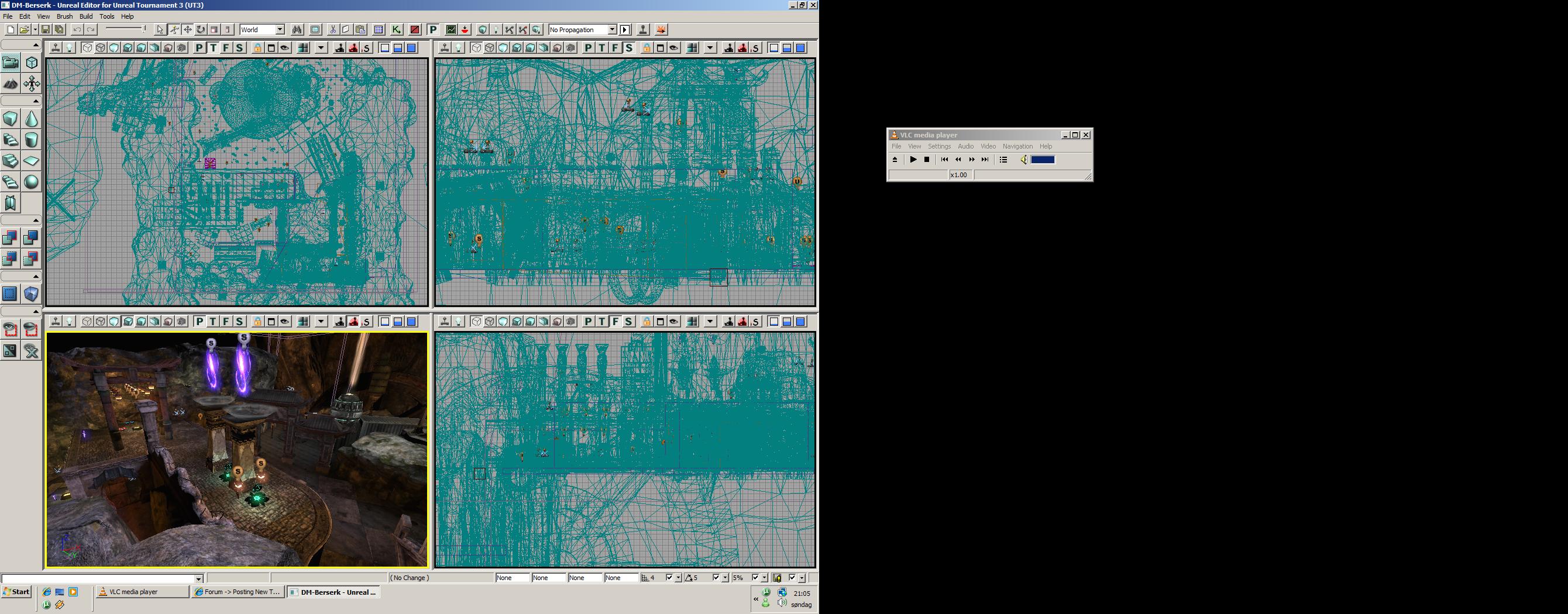Build a Volumetric brush

(11, 203)
